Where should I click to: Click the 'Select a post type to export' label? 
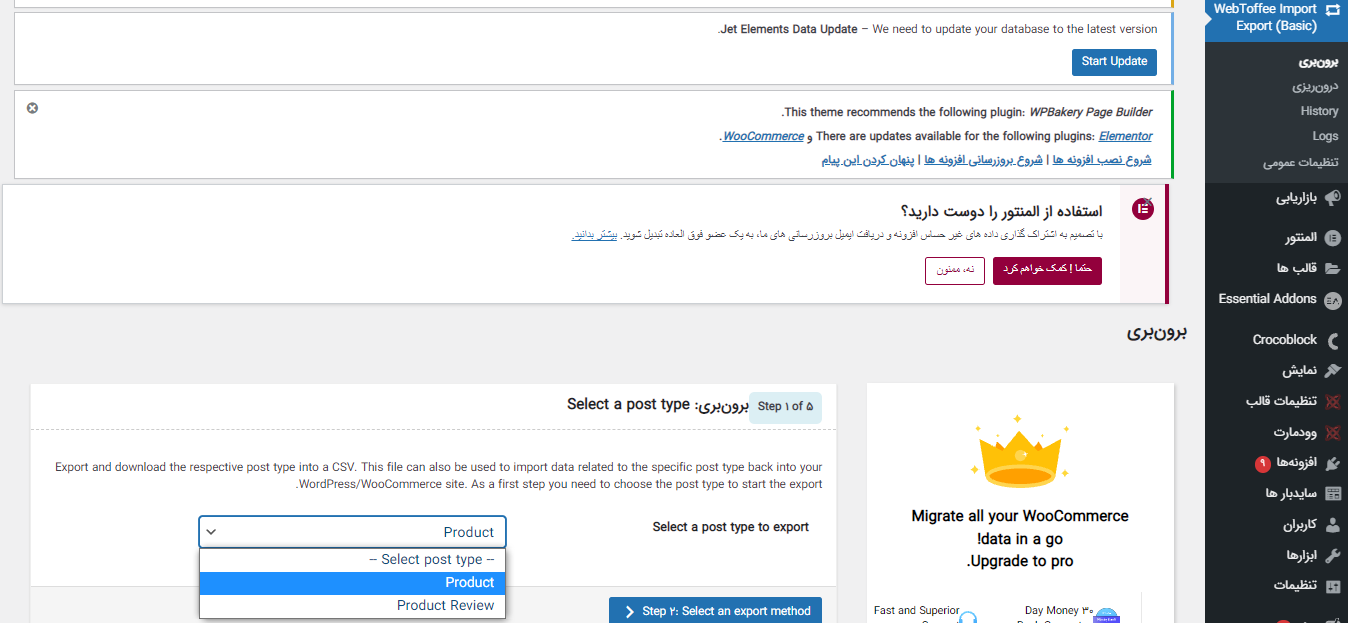click(731, 527)
